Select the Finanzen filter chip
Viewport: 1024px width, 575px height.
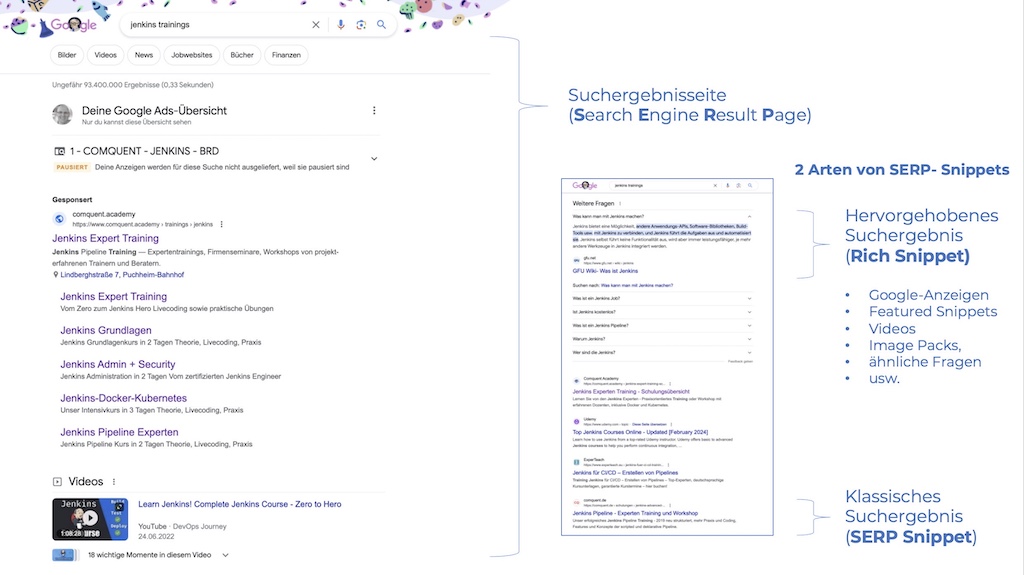[286, 55]
